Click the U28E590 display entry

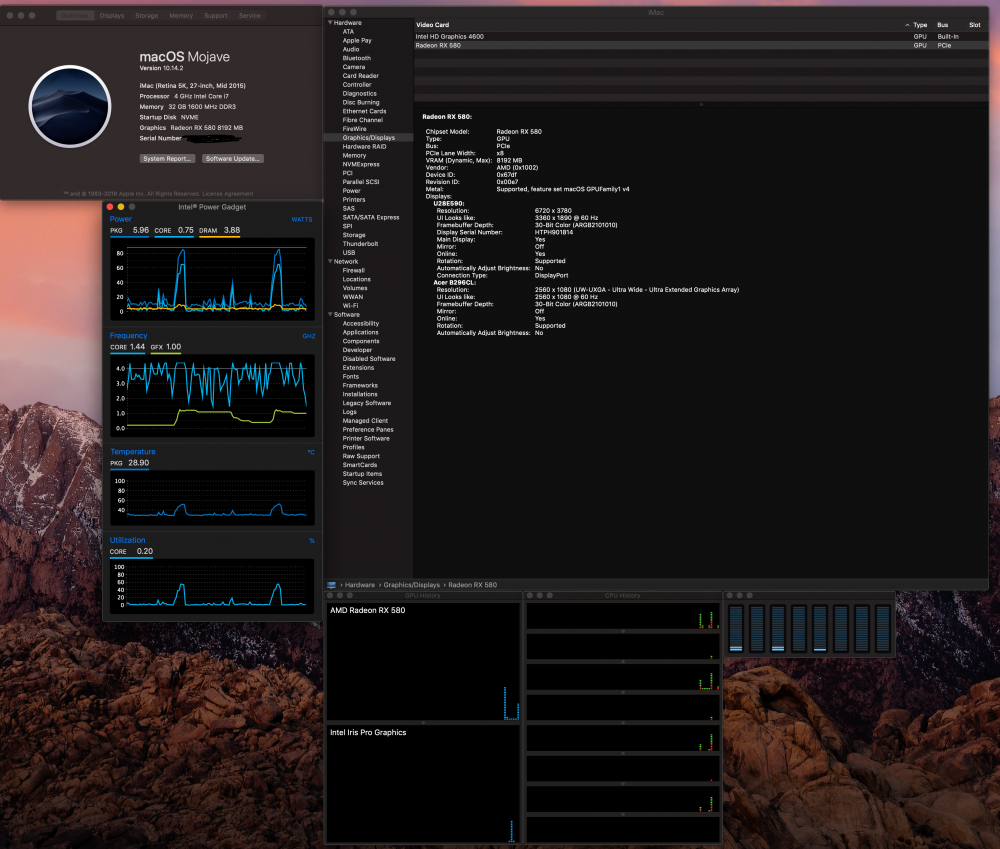click(x=449, y=203)
